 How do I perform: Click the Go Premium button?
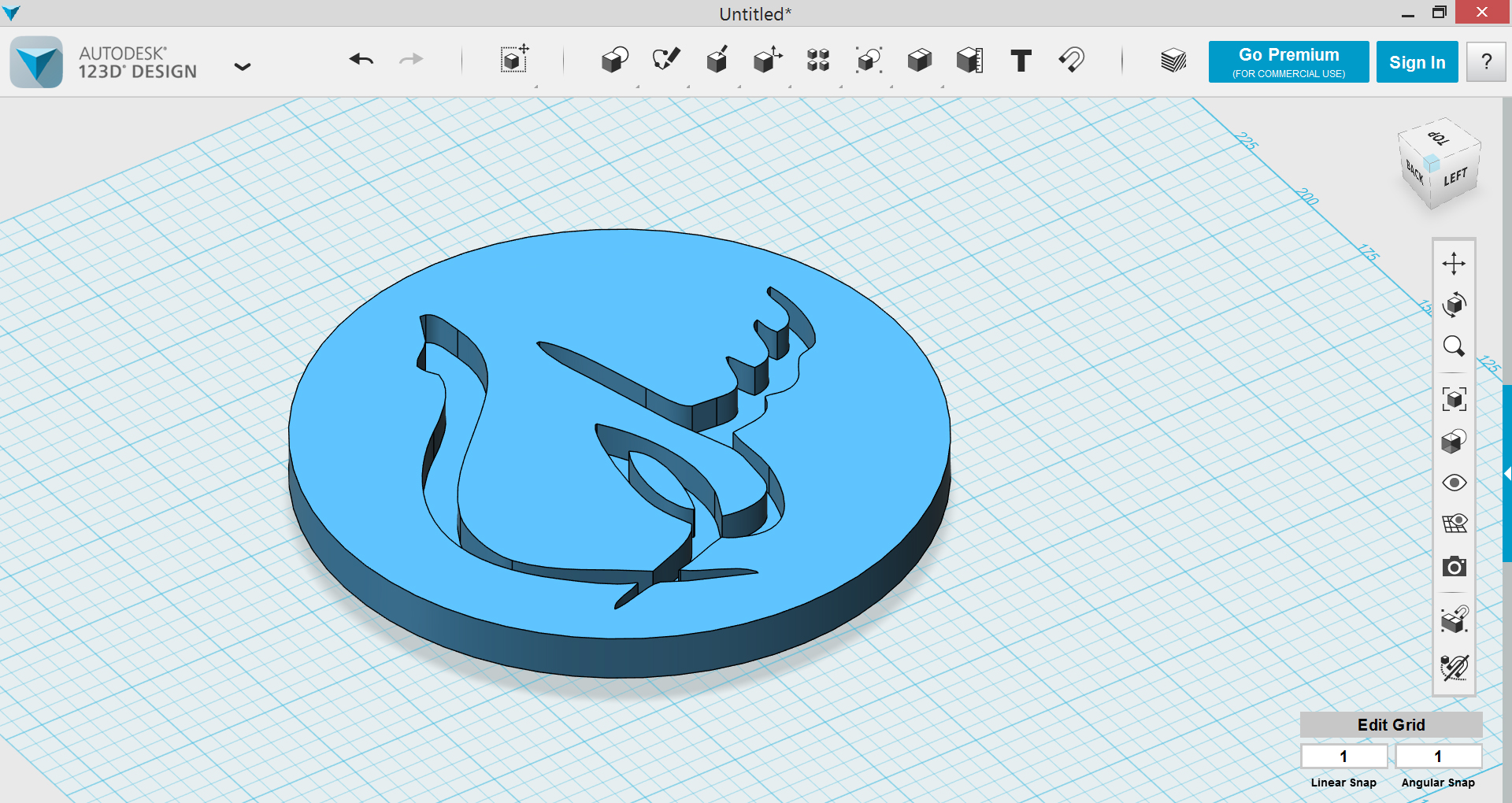point(1288,61)
